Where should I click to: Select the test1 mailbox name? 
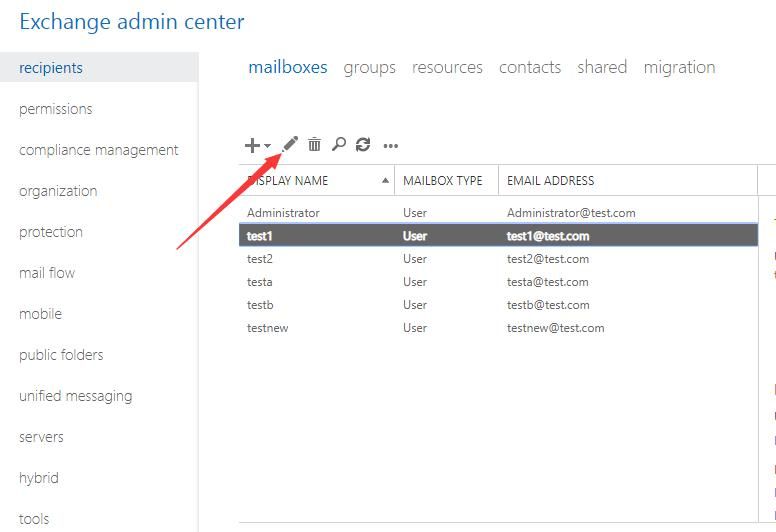(x=259, y=236)
